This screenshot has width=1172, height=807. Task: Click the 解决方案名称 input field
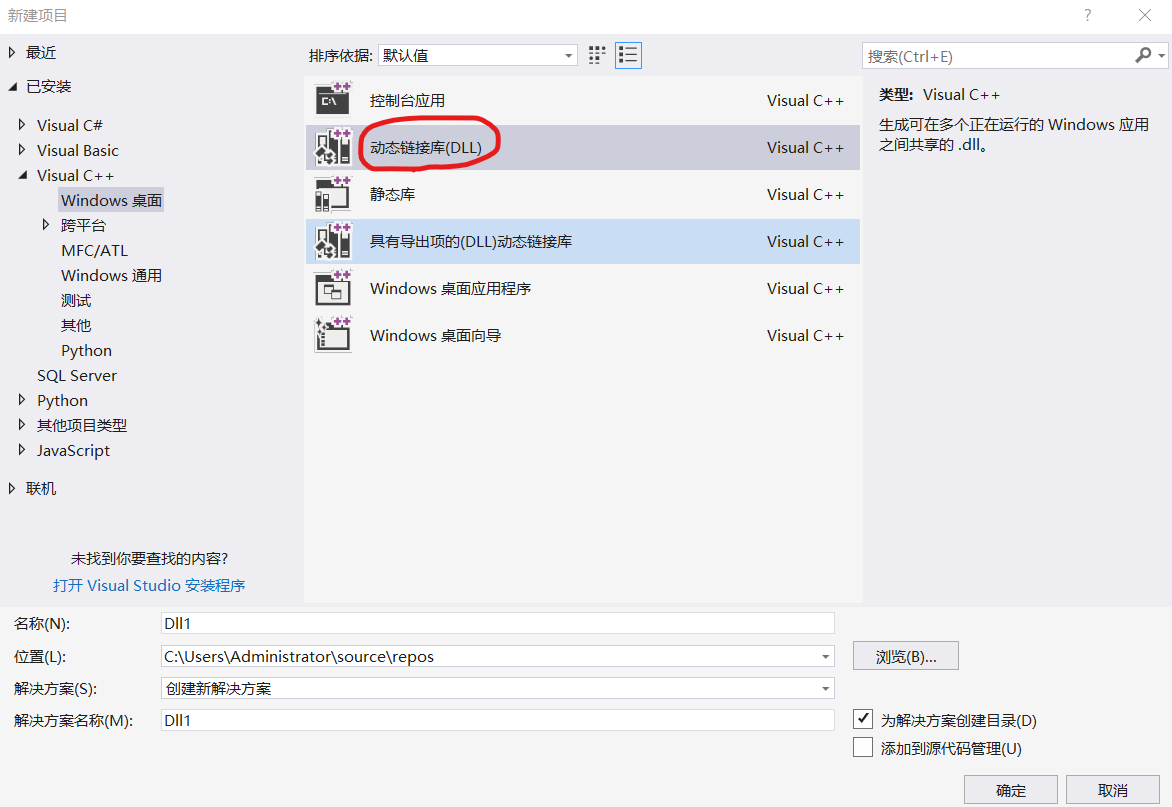[497, 720]
